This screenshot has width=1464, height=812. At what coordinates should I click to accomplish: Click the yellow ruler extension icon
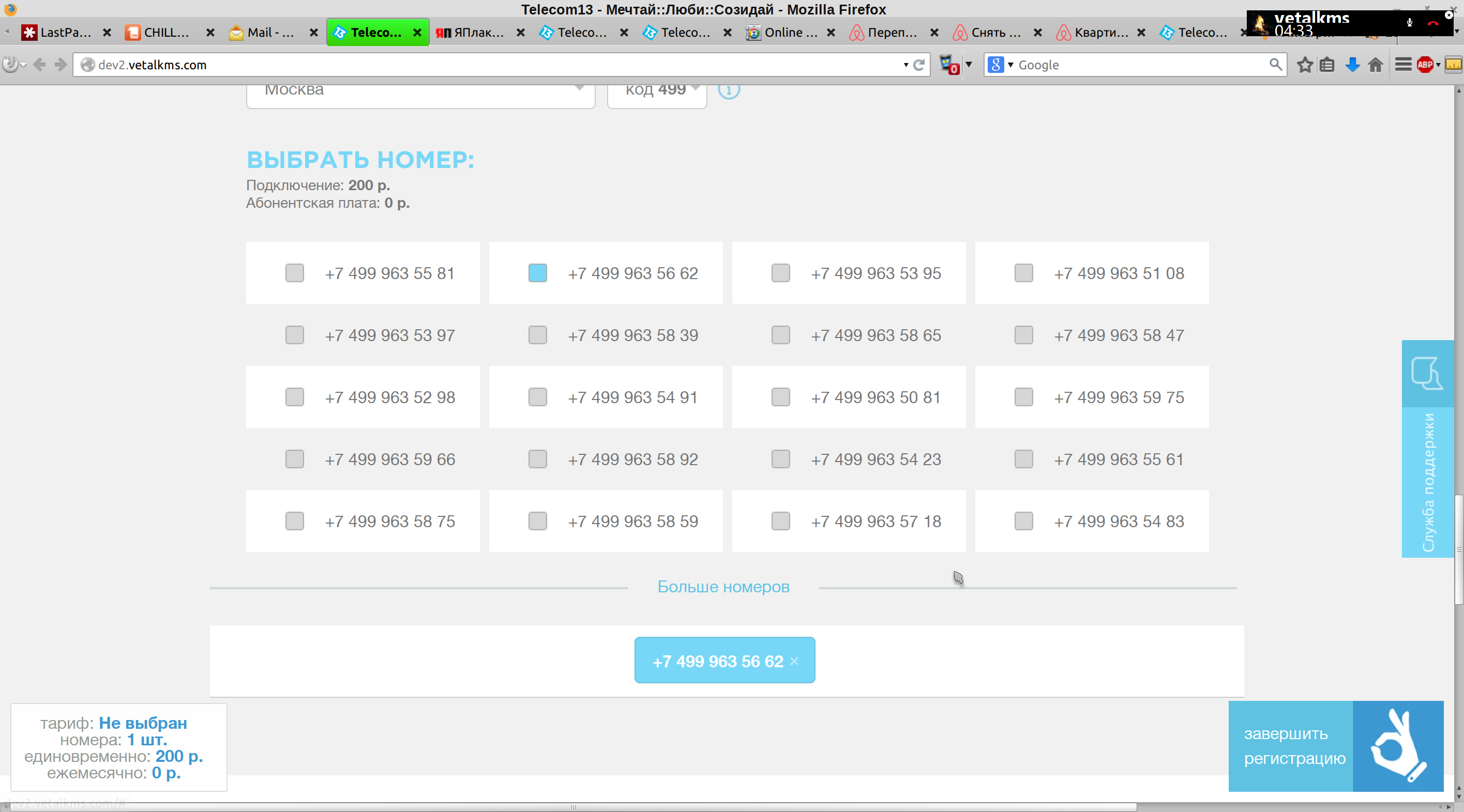pyautogui.click(x=1453, y=65)
